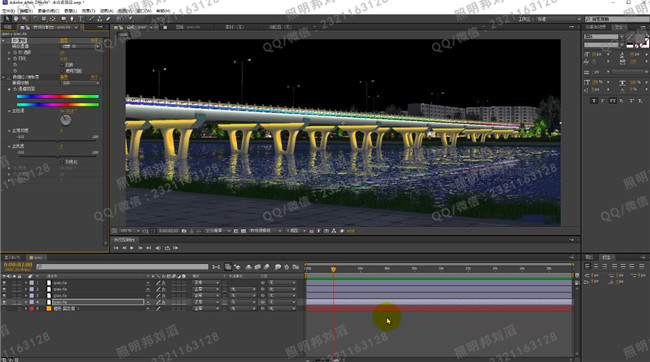Open viewer resolution dropdown
This screenshot has width=650, height=362.
(x=217, y=231)
